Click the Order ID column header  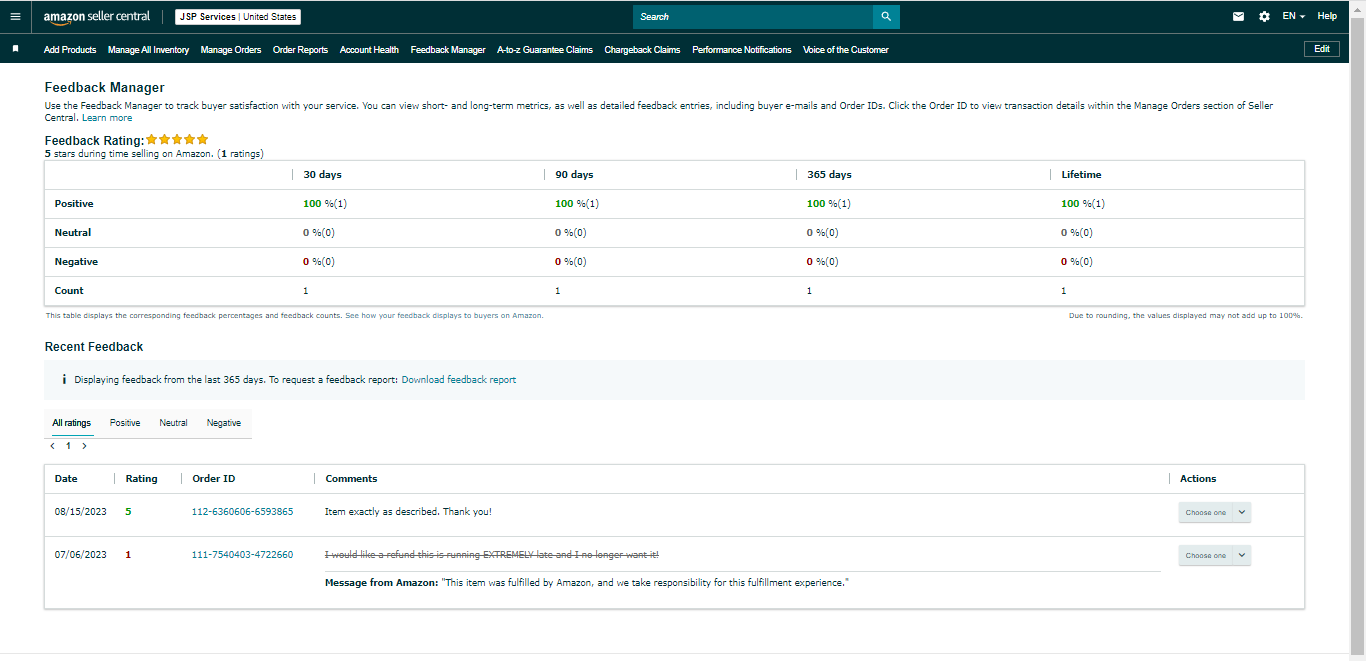coord(214,479)
